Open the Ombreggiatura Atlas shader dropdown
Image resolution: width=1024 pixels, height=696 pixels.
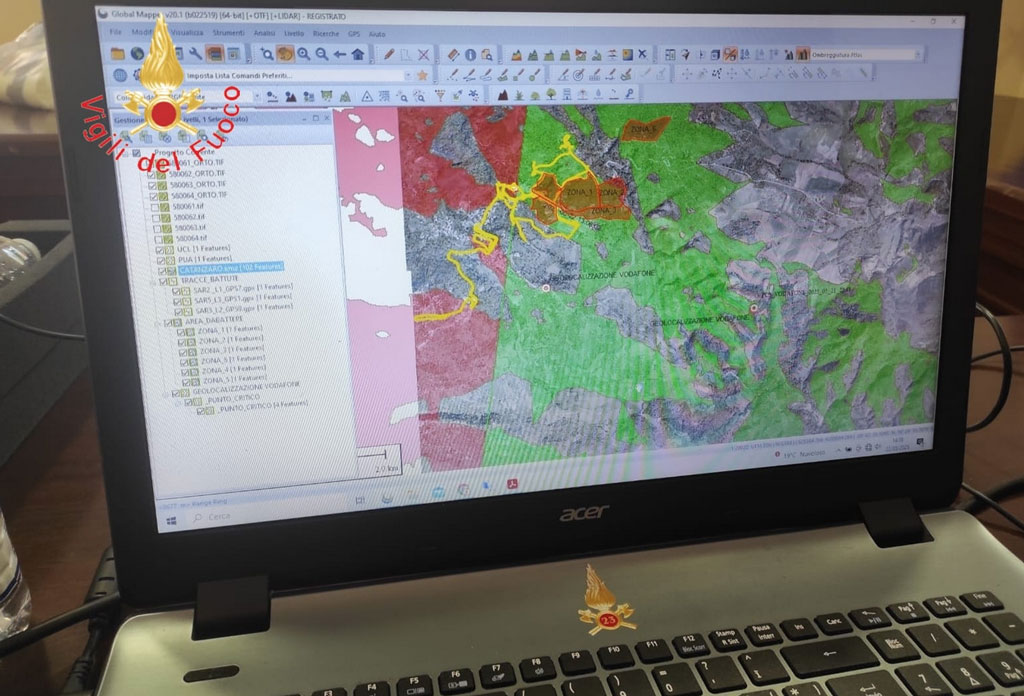(x=918, y=55)
